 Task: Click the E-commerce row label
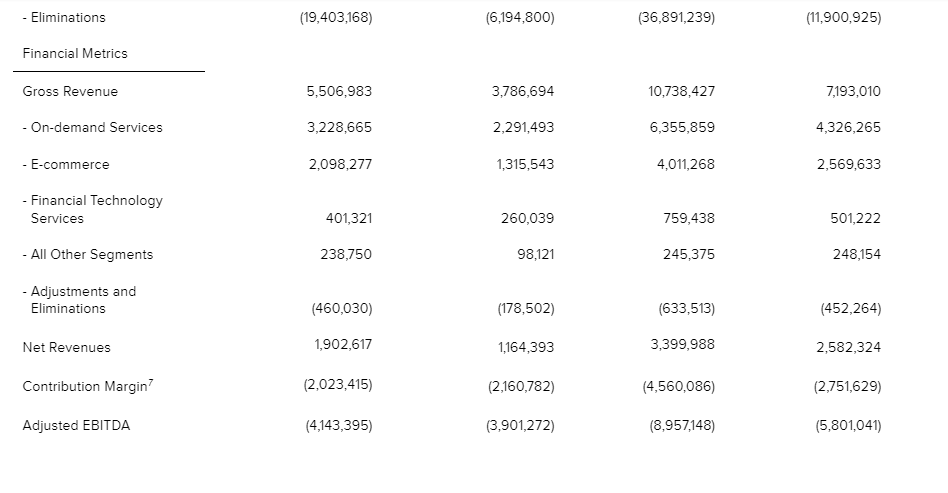coord(66,165)
